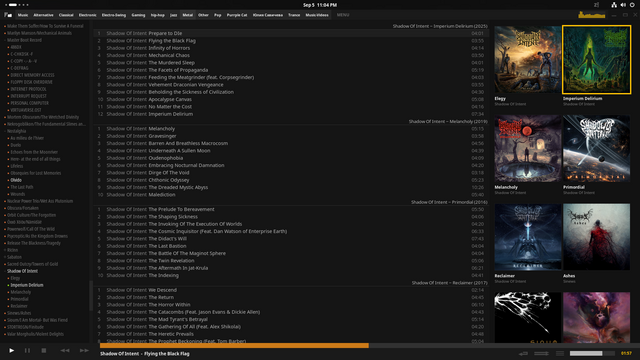Image resolution: width=640 pixels, height=360 pixels.
Task: Skip back to the previous track
Action: tap(65, 350)
